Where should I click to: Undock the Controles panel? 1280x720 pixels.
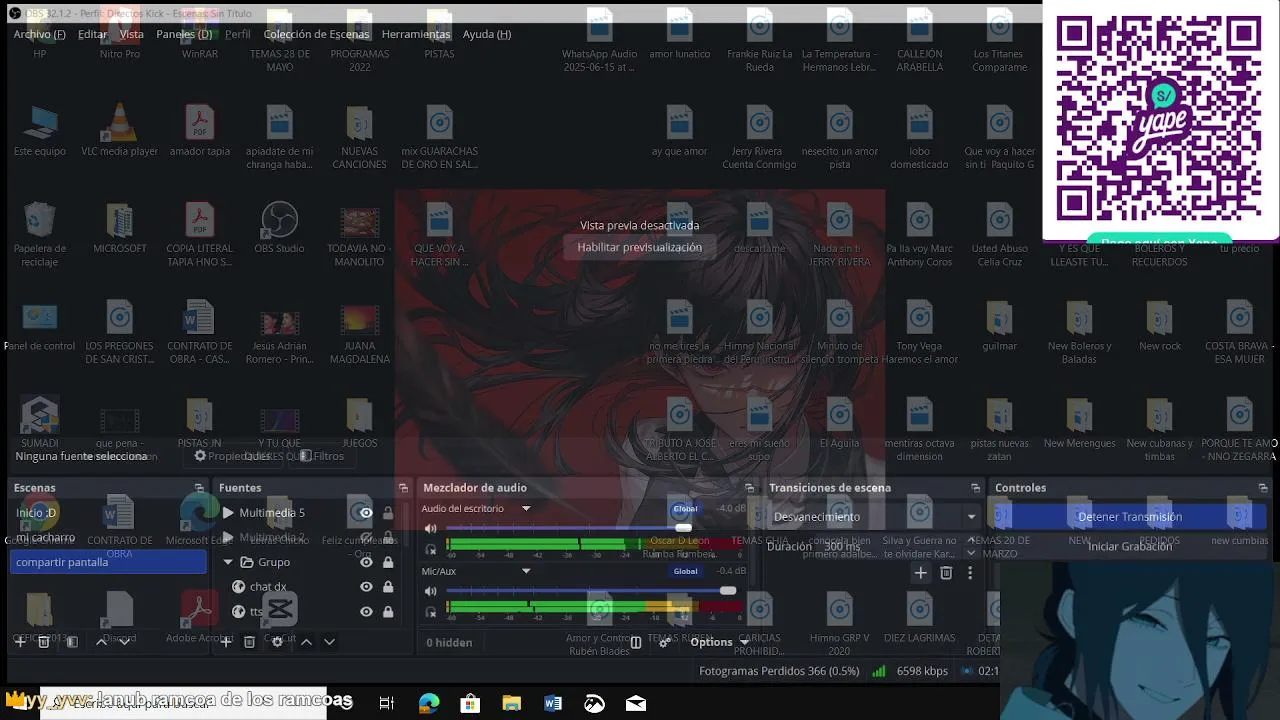point(1263,488)
